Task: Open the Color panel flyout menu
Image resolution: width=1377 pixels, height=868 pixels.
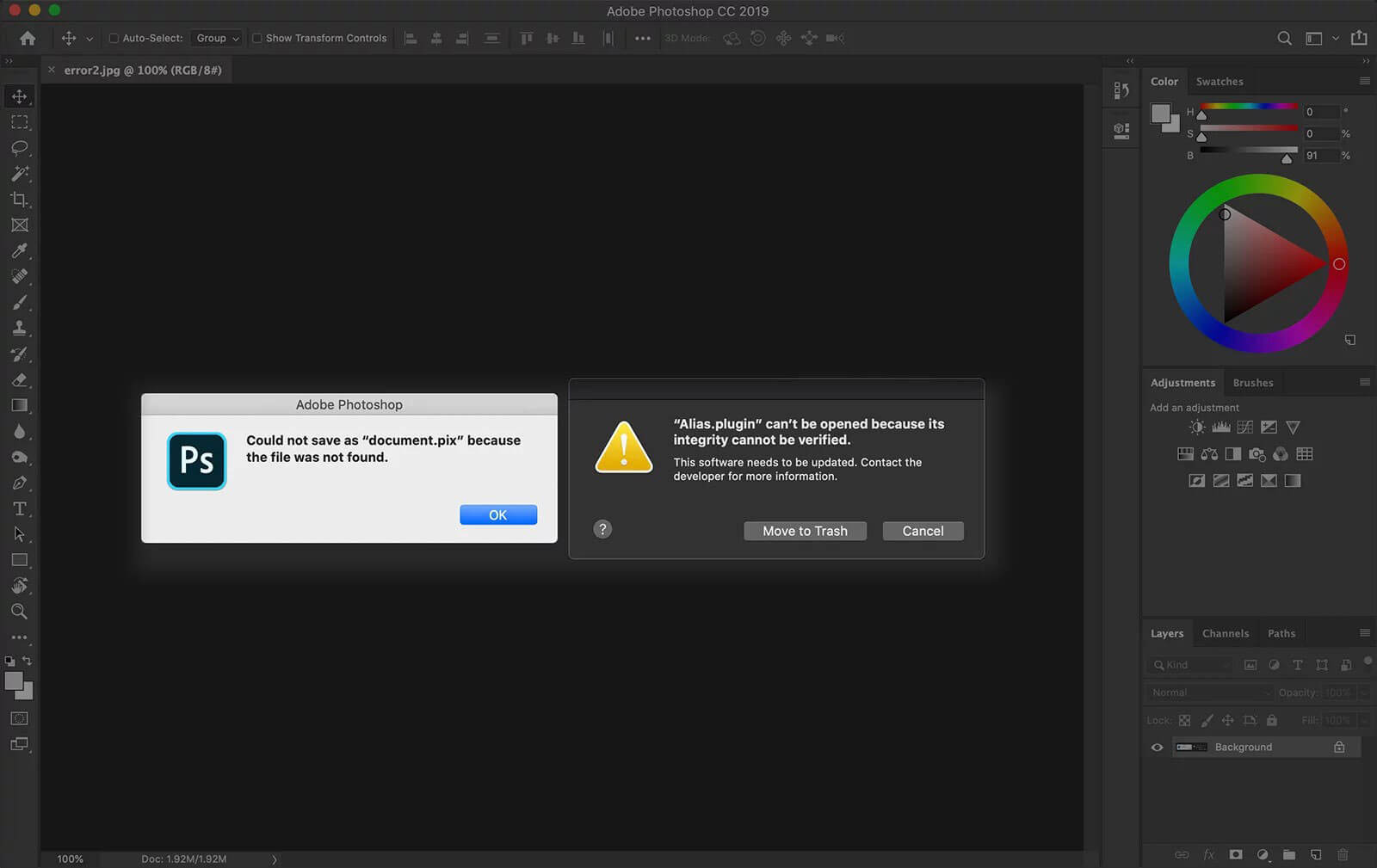Action: click(1364, 81)
